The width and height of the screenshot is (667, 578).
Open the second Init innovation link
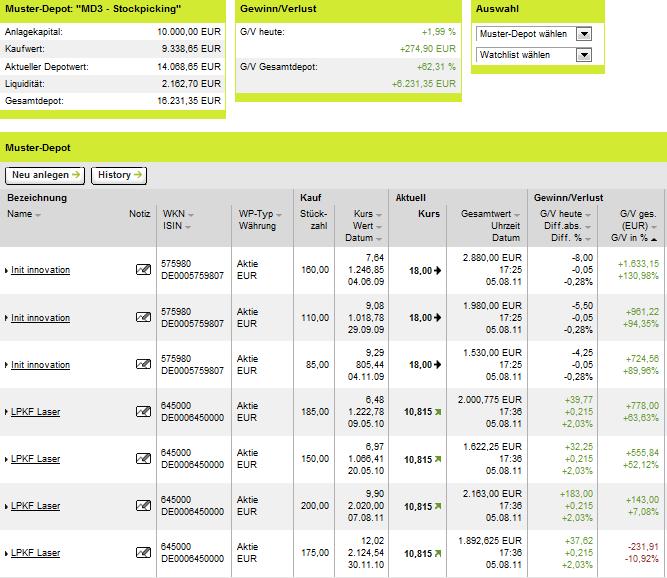[40, 318]
